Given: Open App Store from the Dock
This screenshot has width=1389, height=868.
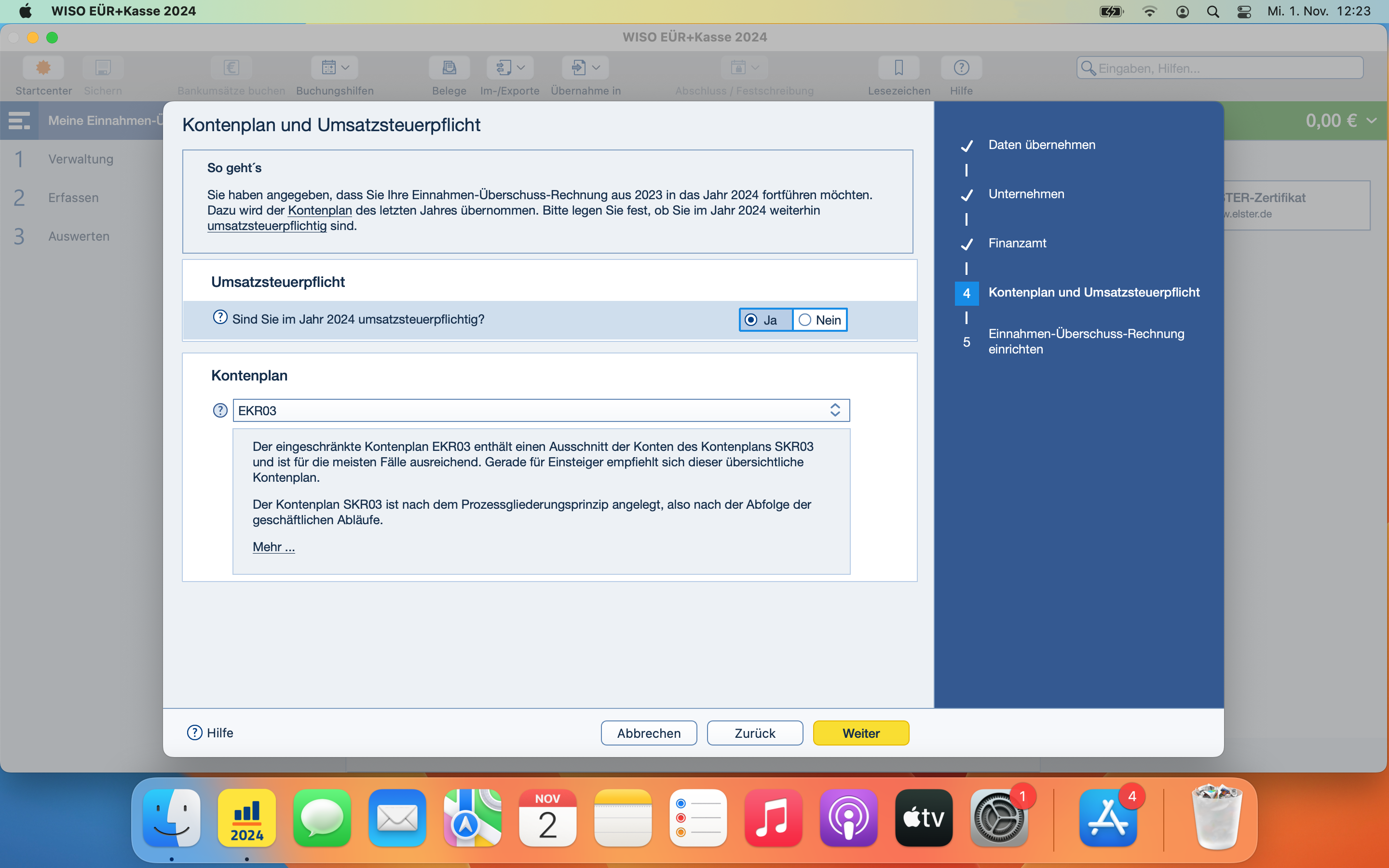Looking at the screenshot, I should 1108,817.
